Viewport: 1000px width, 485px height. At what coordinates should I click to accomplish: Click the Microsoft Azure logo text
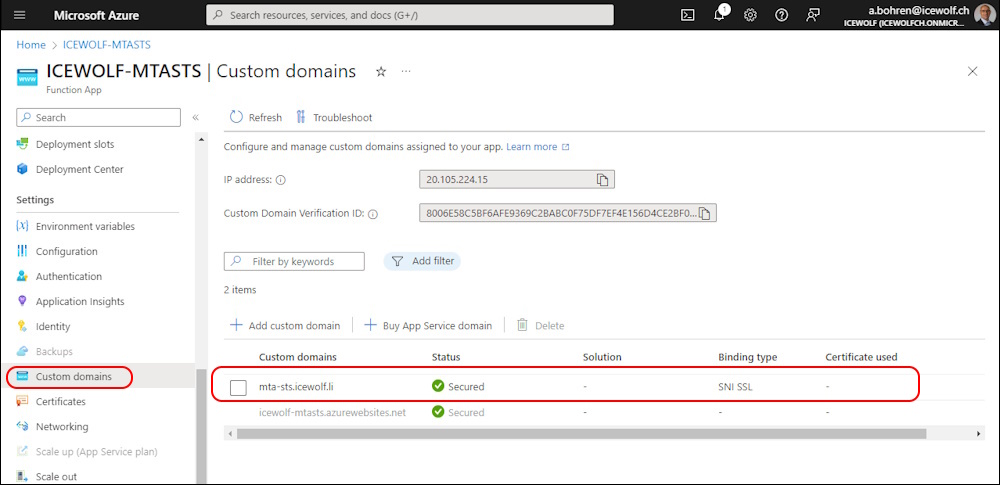(96, 15)
